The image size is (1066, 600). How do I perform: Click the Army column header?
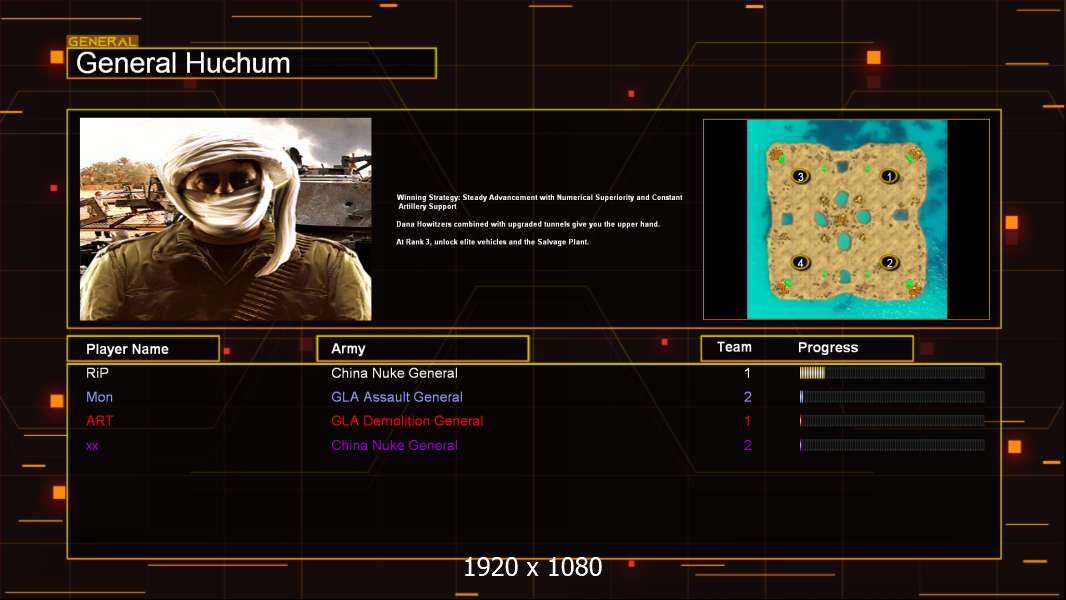[x=422, y=349]
